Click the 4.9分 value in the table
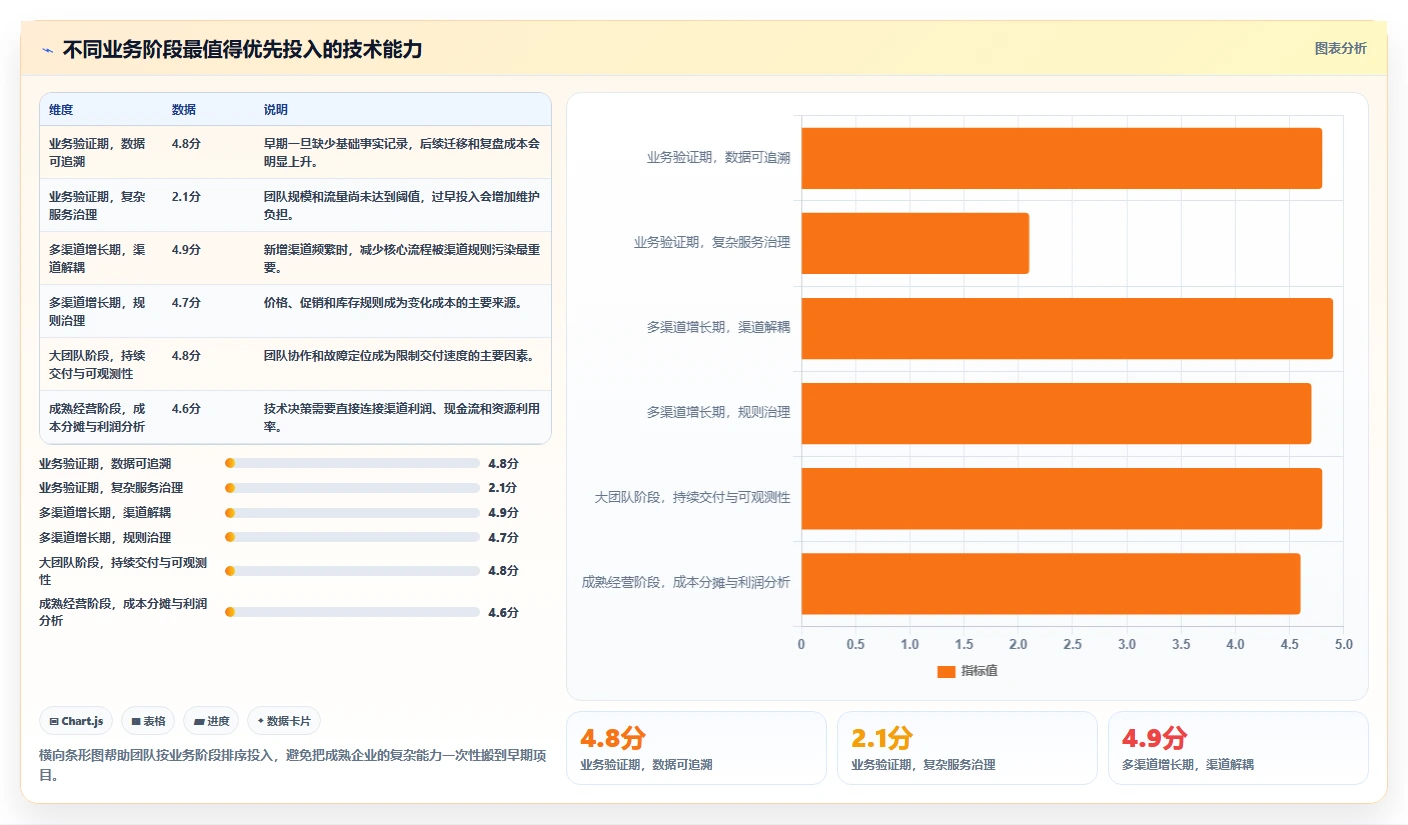Image resolution: width=1408 pixels, height=825 pixels. point(186,249)
